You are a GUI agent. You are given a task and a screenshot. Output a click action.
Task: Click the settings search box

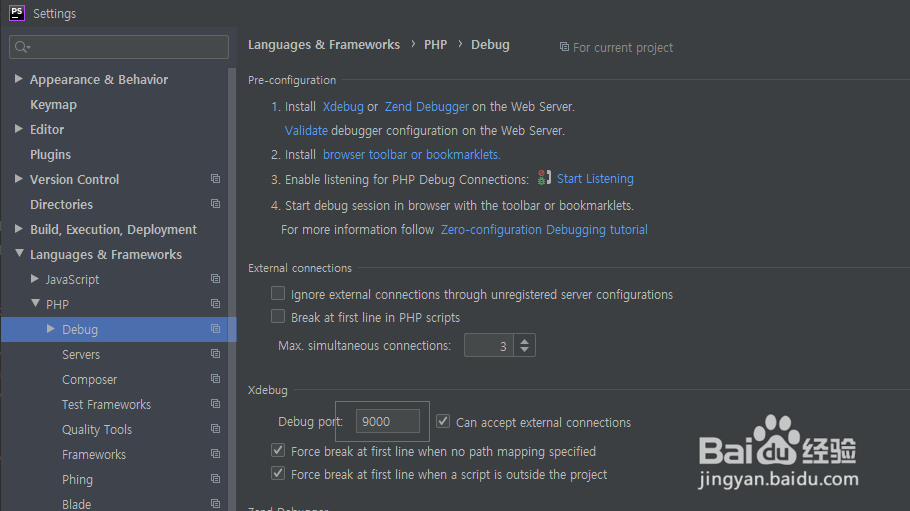[x=119, y=47]
